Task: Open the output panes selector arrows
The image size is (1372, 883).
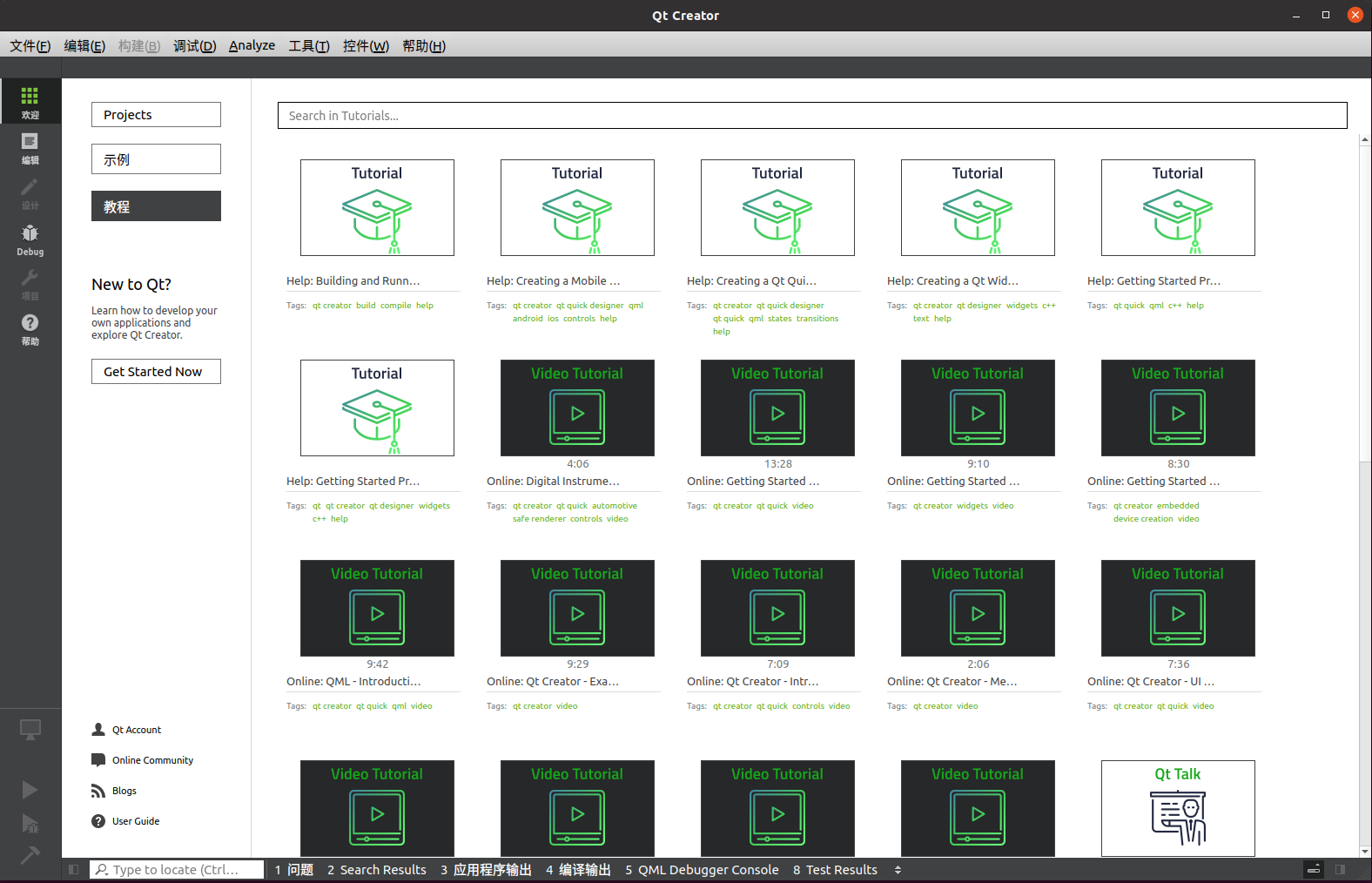Action: point(898,870)
